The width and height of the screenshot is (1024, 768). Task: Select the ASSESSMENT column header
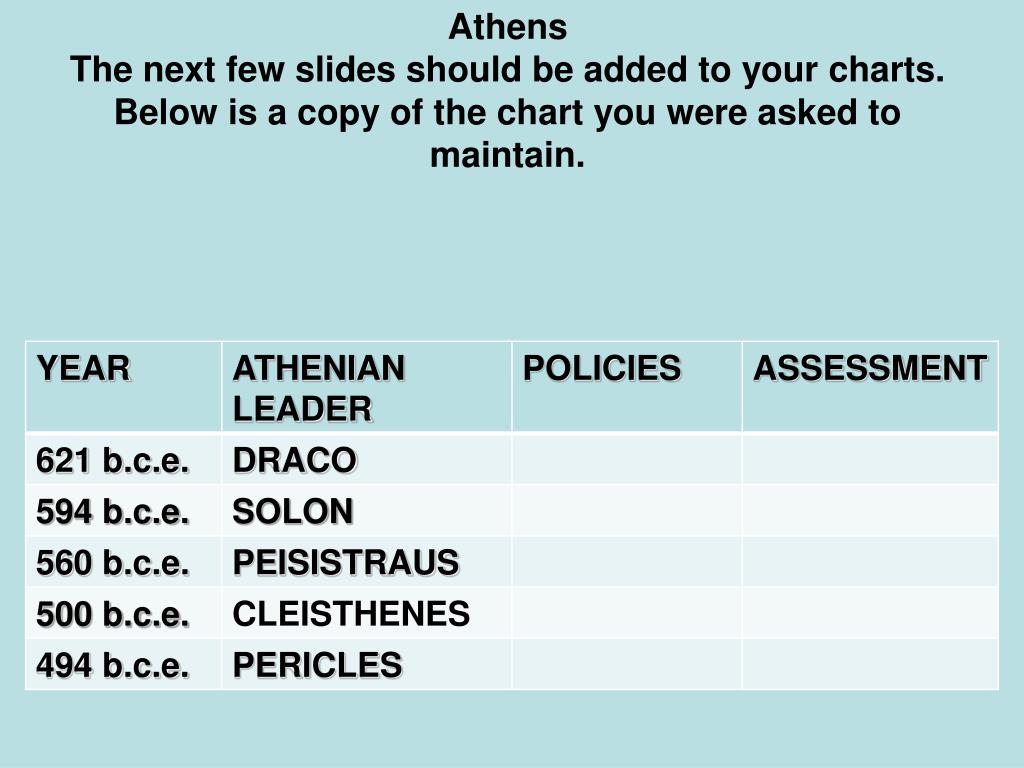871,387
